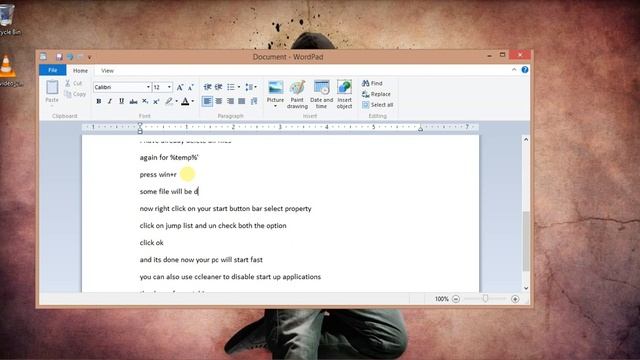Click text 'and its done now your pc will start fast'
The height and width of the screenshot is (360, 640).
(201, 260)
